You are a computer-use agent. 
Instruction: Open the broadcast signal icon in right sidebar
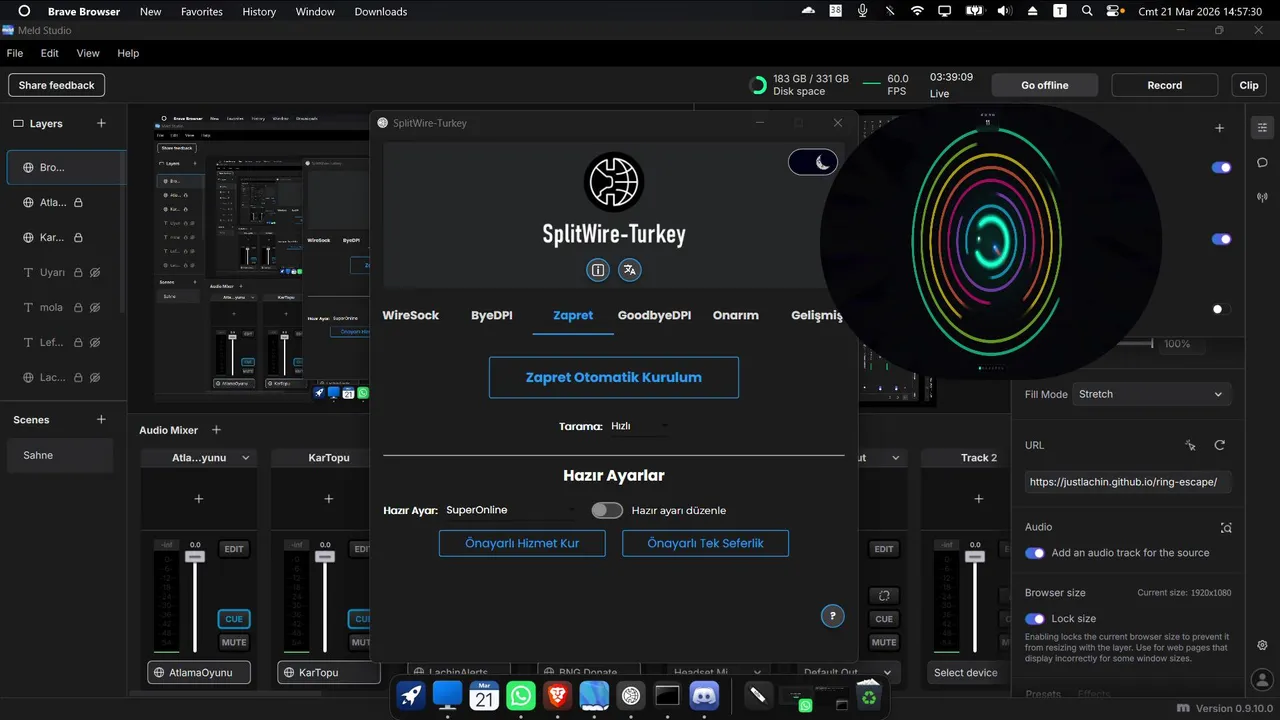tap(1262, 197)
